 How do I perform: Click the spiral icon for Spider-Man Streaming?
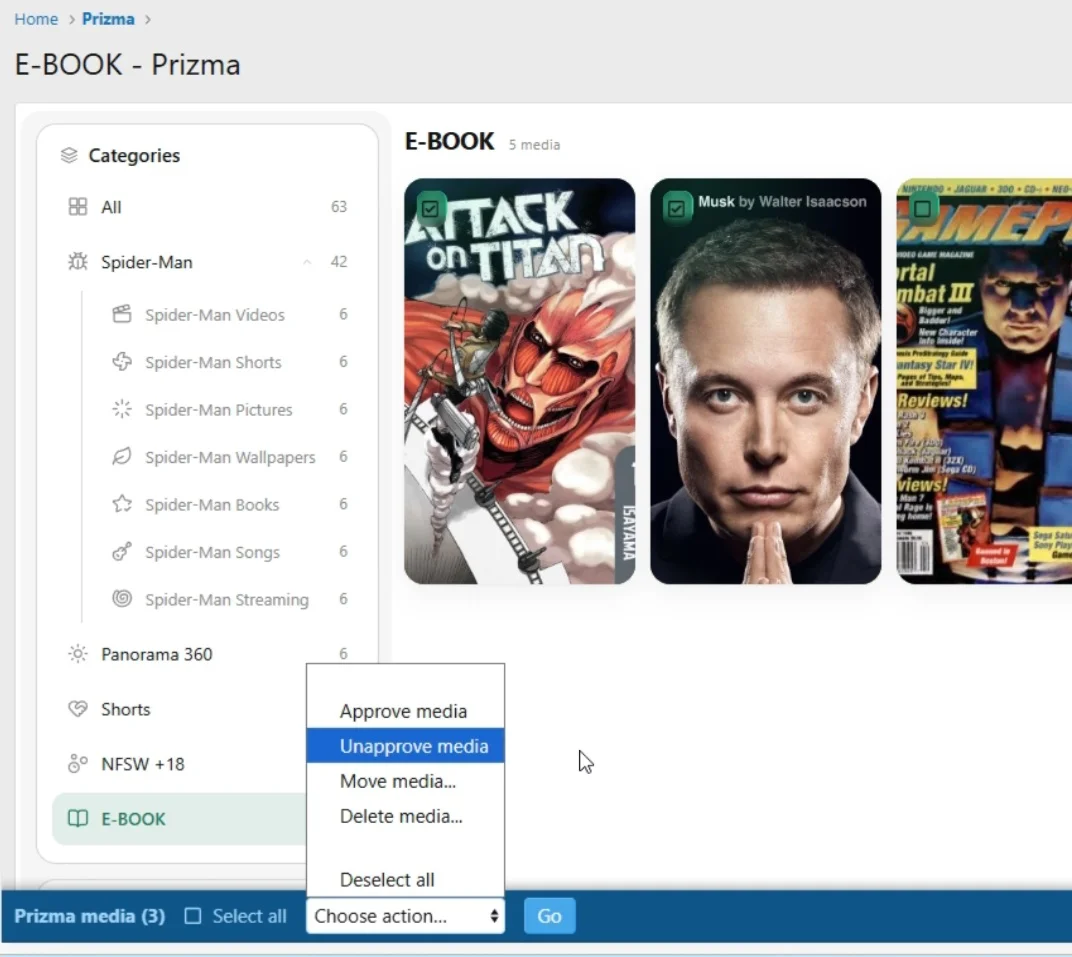click(x=122, y=599)
